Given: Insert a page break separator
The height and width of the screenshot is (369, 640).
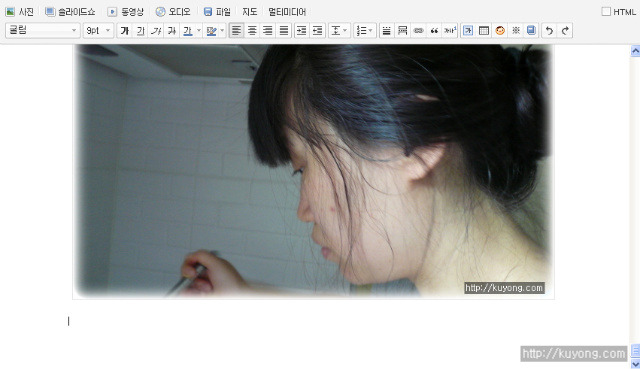Looking at the screenshot, I should click(402, 31).
